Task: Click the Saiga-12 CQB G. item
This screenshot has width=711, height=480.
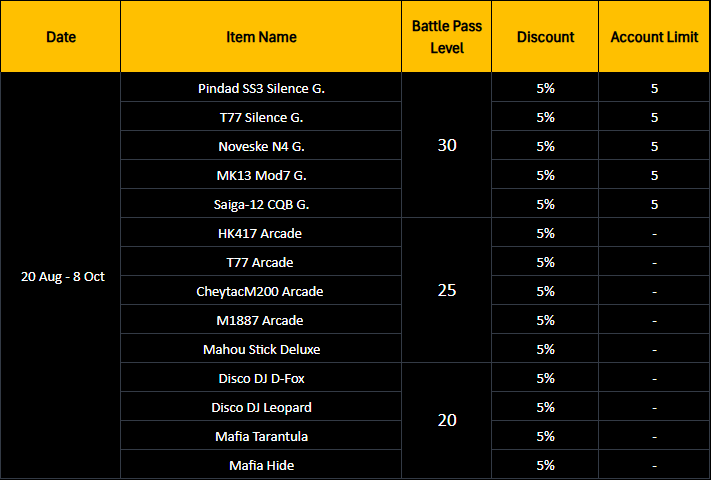Action: [x=261, y=204]
